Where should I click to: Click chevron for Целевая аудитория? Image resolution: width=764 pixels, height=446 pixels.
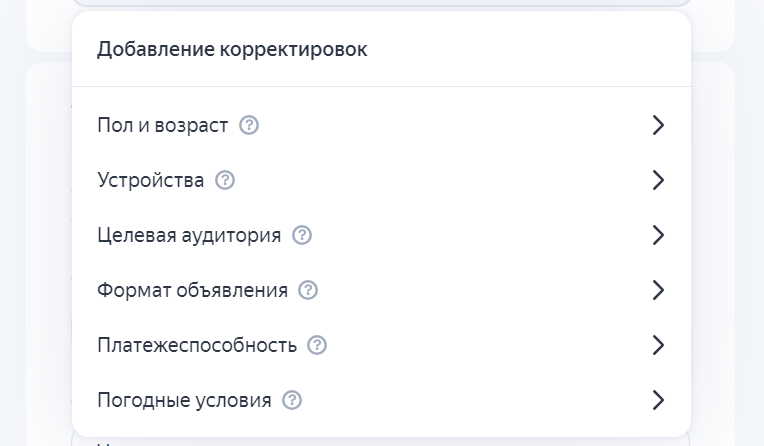pyautogui.click(x=658, y=235)
